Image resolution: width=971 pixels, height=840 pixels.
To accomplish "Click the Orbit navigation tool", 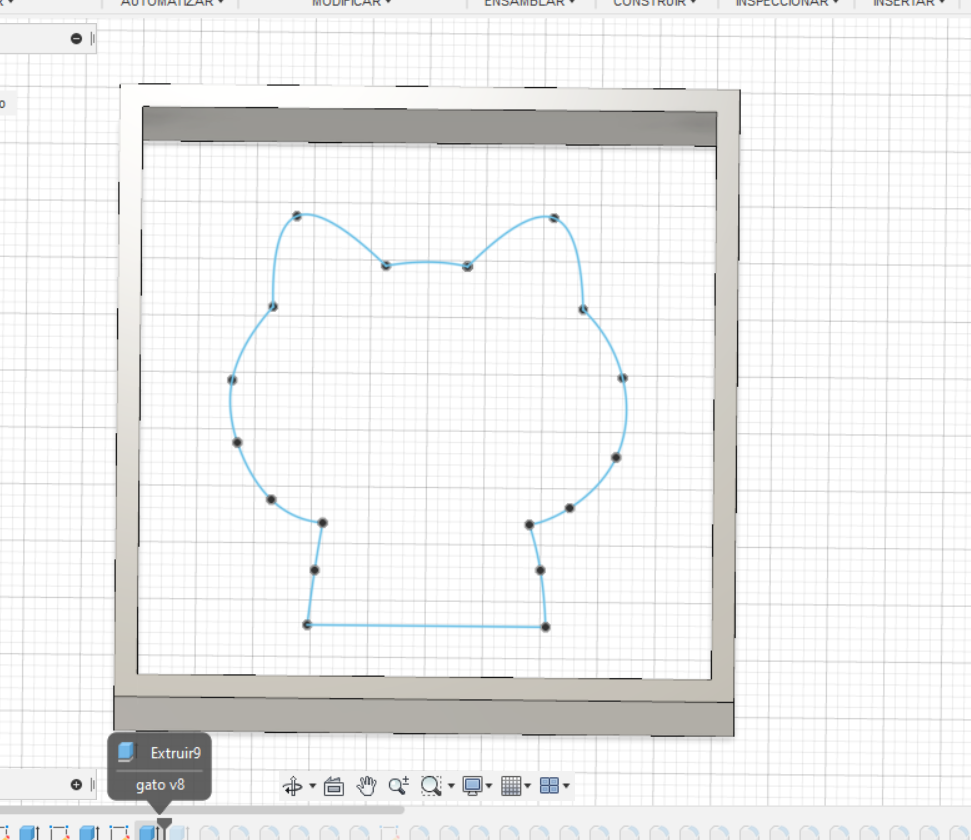I will [292, 785].
